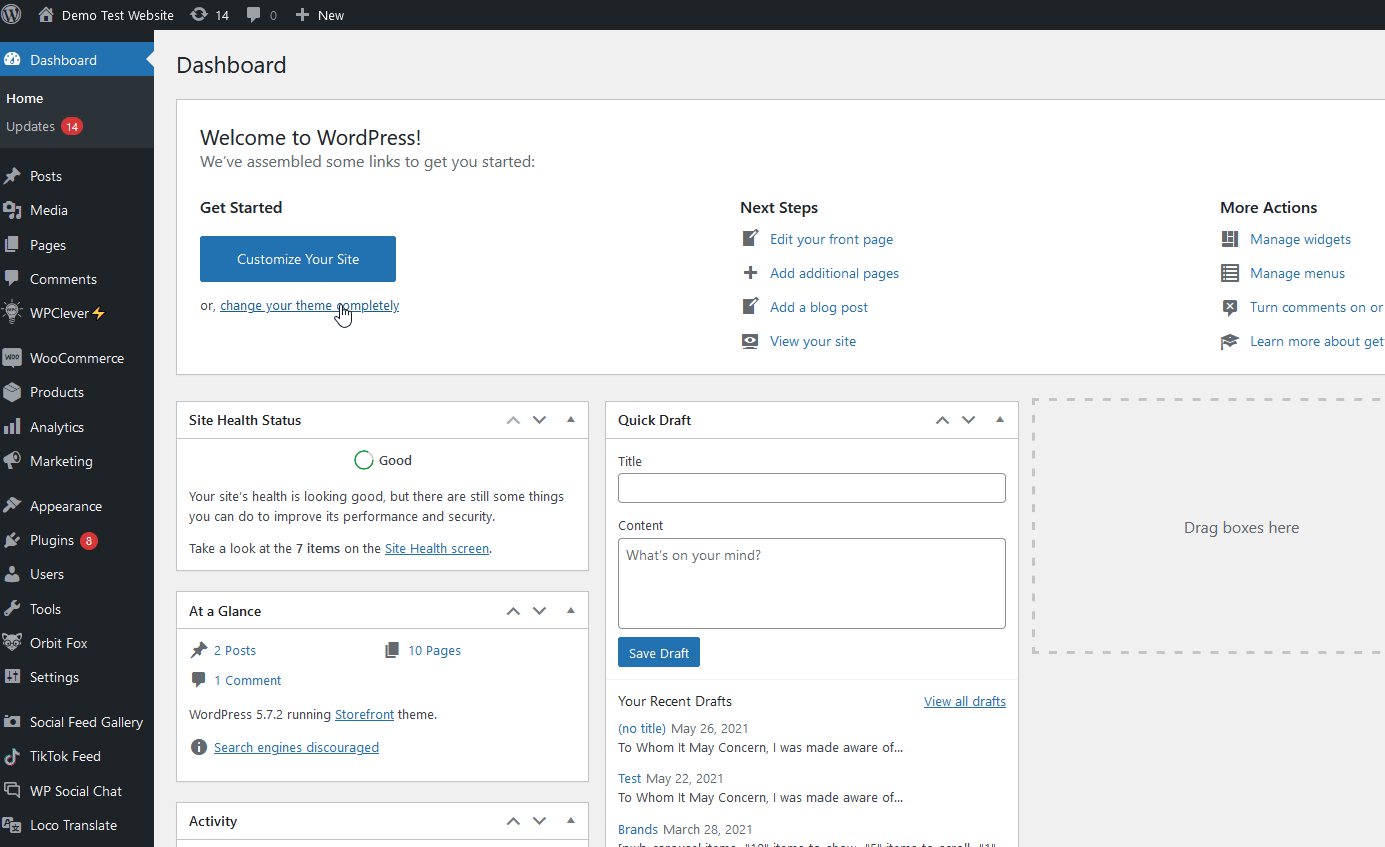
Task: Open the View your site link
Action: click(x=813, y=341)
